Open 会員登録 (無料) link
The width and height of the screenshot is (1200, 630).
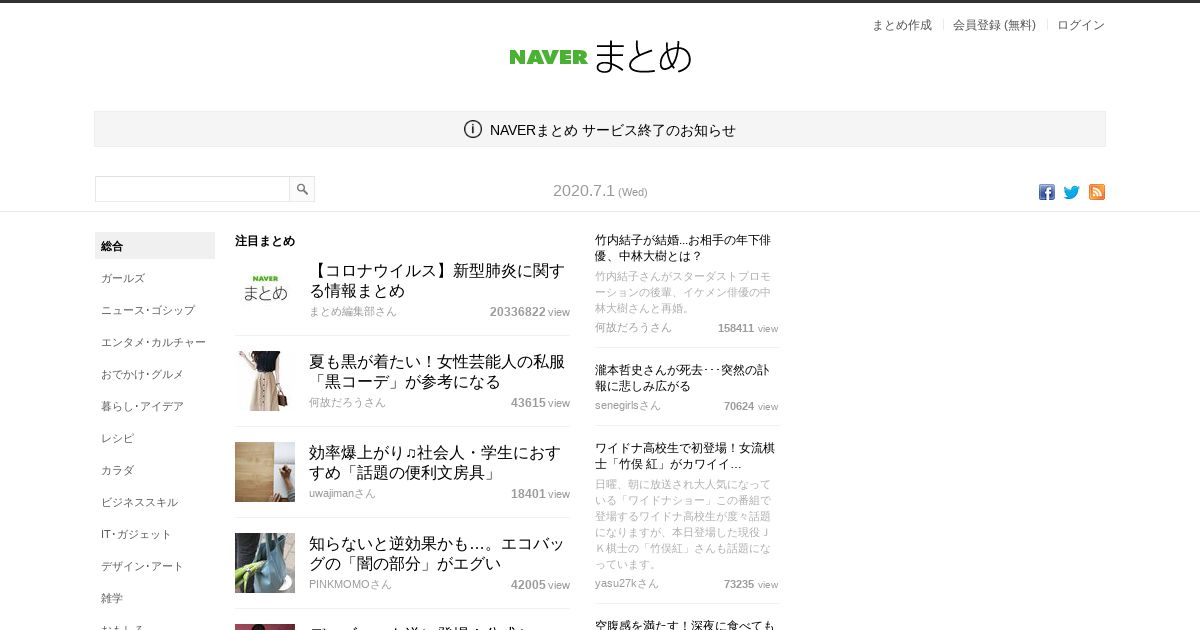point(994,25)
